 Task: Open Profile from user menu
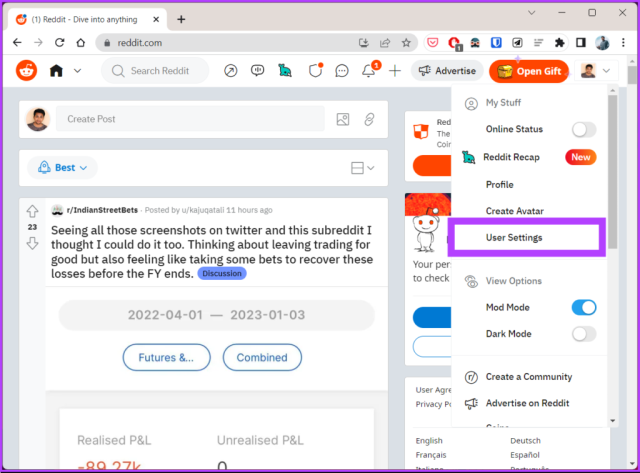coord(500,184)
